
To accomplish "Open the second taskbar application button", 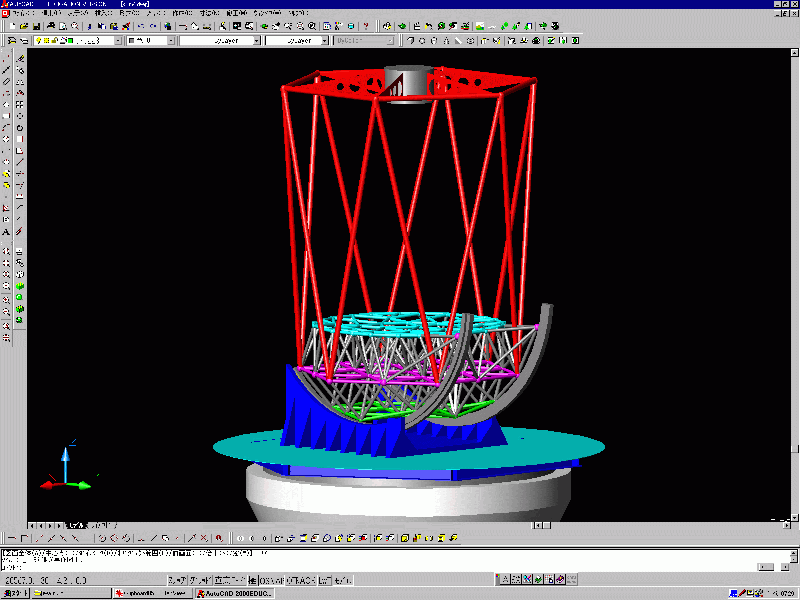I will click(x=153, y=593).
